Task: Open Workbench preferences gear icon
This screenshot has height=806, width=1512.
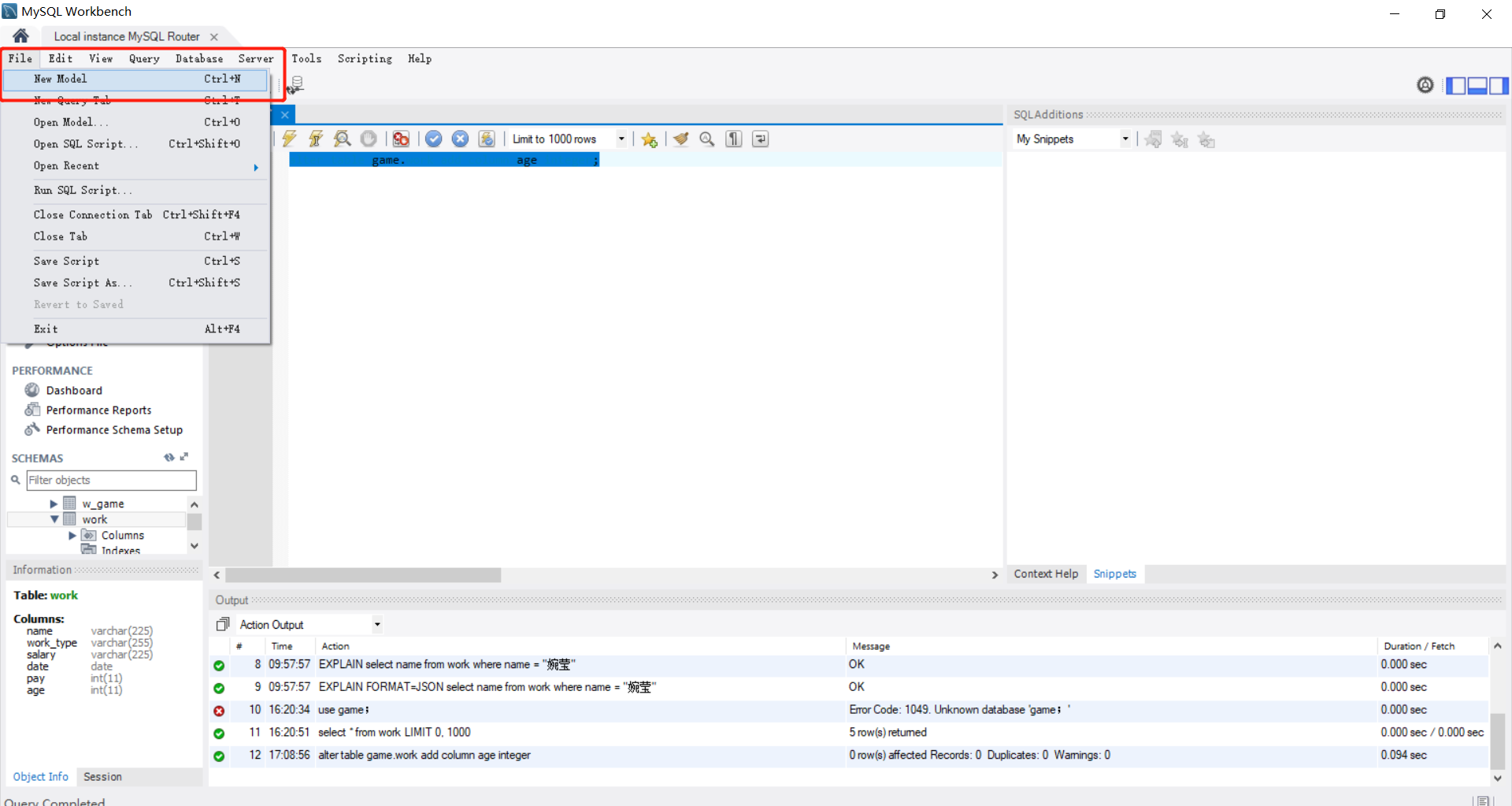Action: [1425, 85]
